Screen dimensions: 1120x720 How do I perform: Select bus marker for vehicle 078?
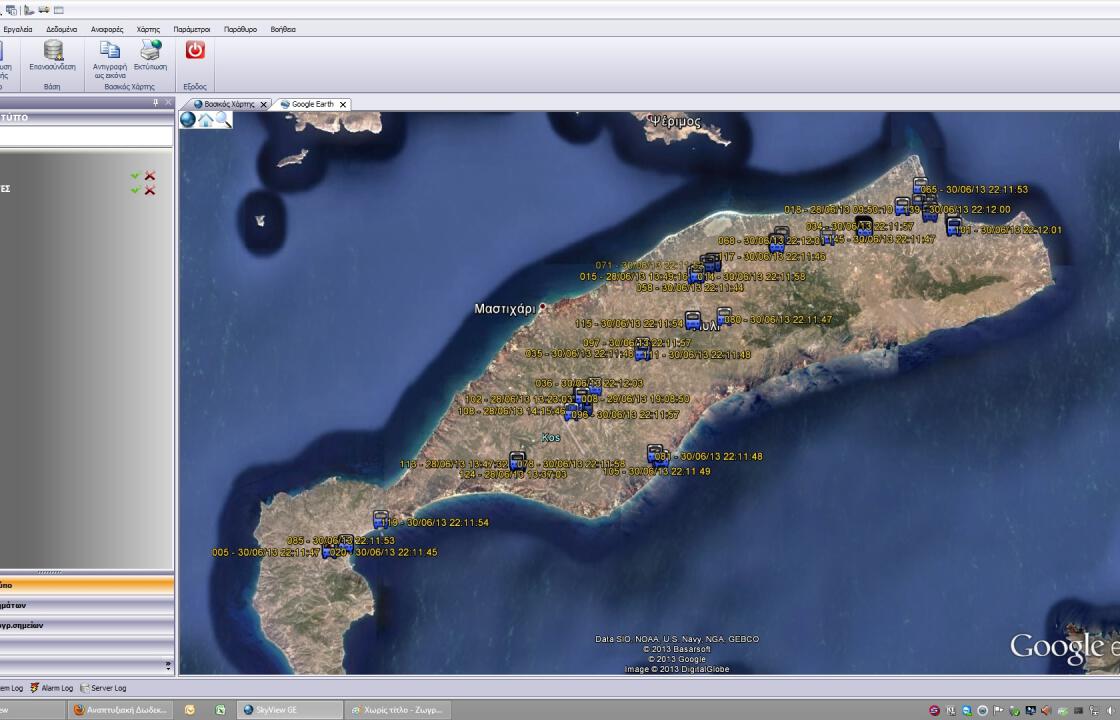pyautogui.click(x=517, y=461)
